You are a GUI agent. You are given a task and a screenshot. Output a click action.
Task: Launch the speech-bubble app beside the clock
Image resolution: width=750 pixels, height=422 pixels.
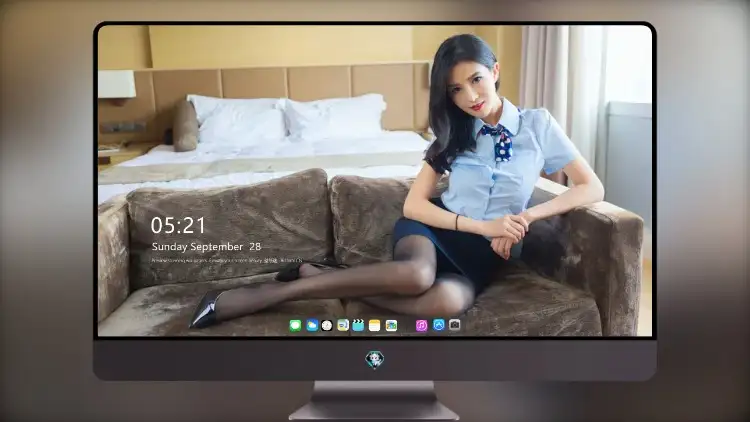pyautogui.click(x=343, y=325)
